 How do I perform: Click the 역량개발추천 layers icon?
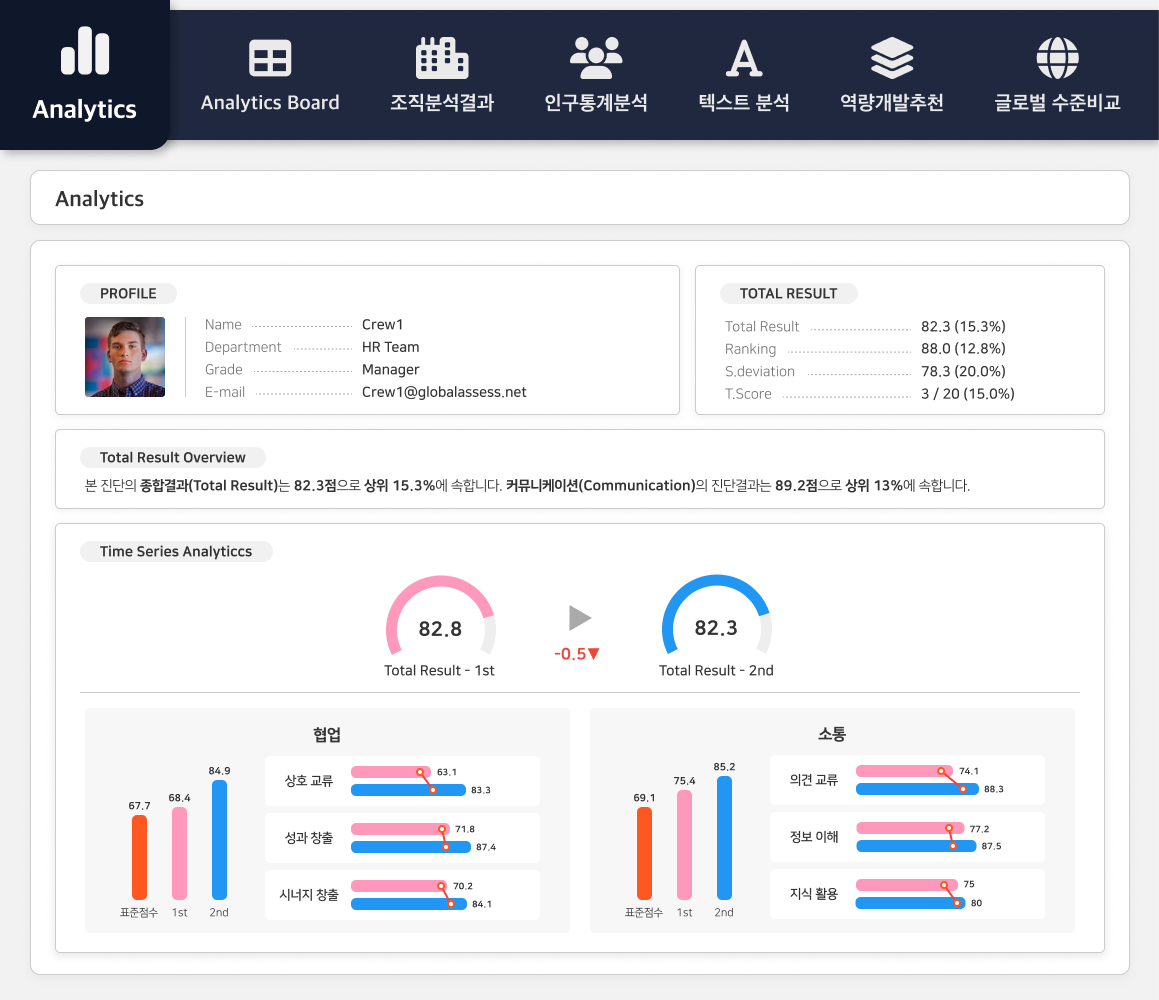coord(892,59)
